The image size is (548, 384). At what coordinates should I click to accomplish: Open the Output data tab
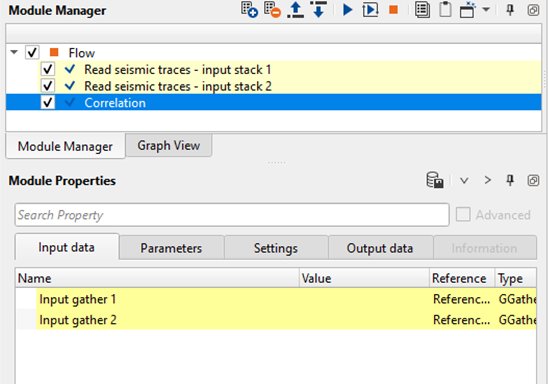coord(380,248)
